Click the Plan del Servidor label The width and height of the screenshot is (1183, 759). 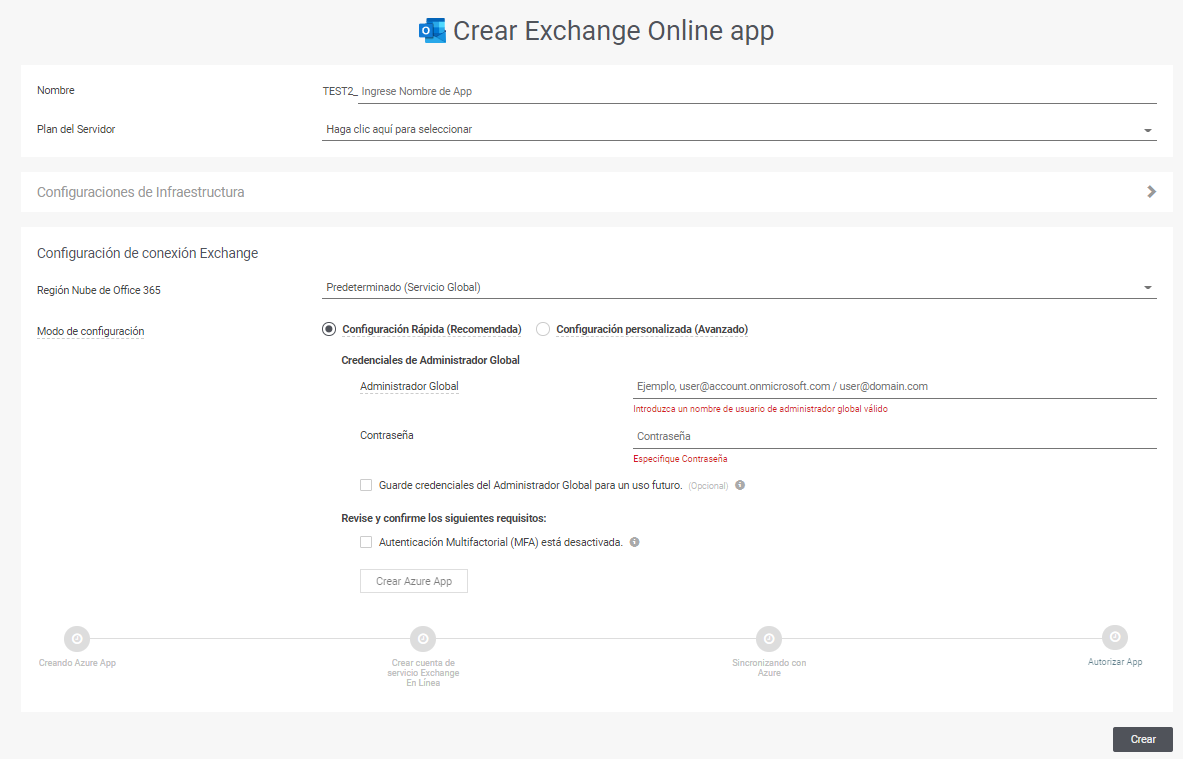pyautogui.click(x=76, y=129)
